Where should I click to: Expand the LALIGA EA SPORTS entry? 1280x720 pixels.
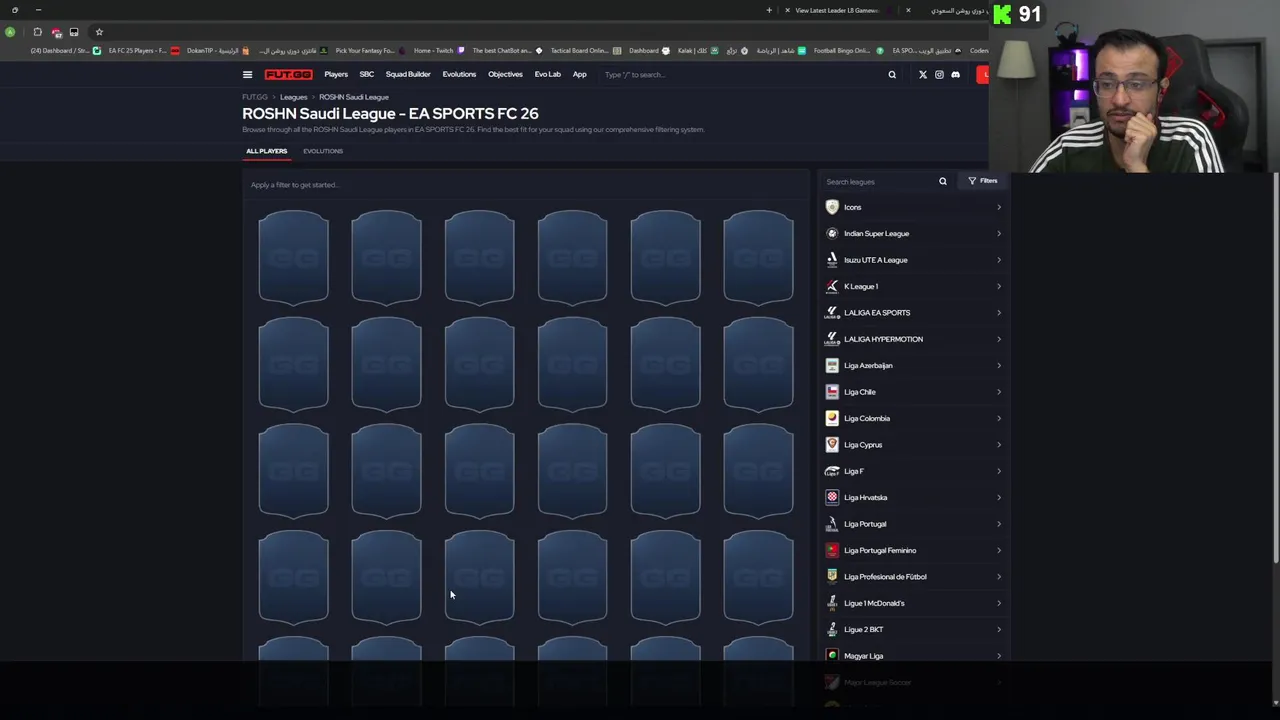click(x=998, y=312)
